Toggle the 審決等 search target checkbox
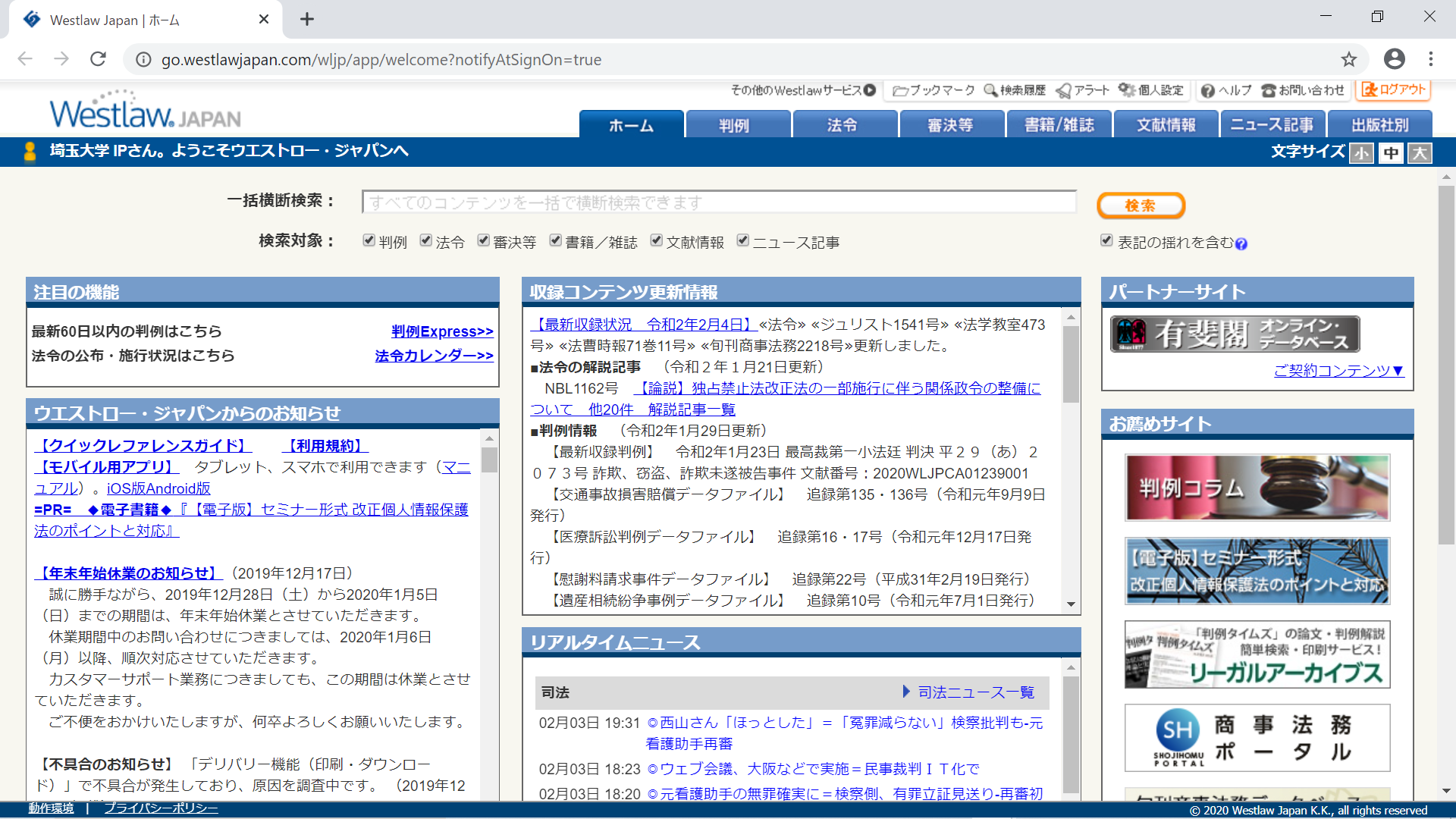 click(483, 240)
